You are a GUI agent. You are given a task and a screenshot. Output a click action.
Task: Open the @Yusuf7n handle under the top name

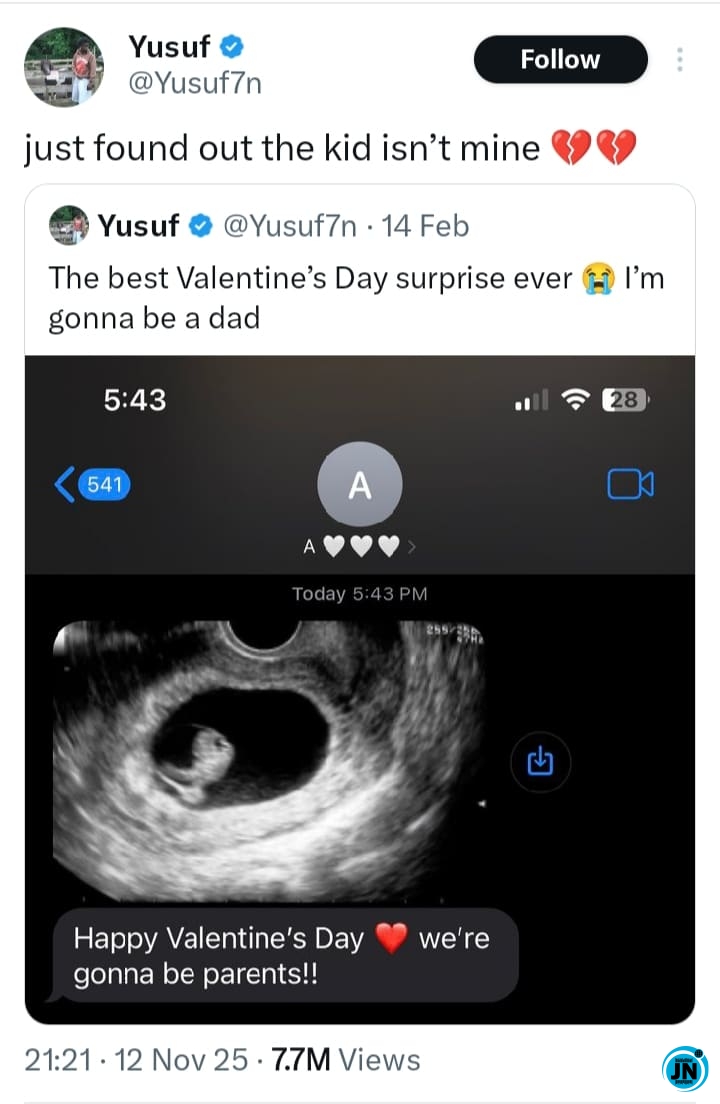coord(195,83)
